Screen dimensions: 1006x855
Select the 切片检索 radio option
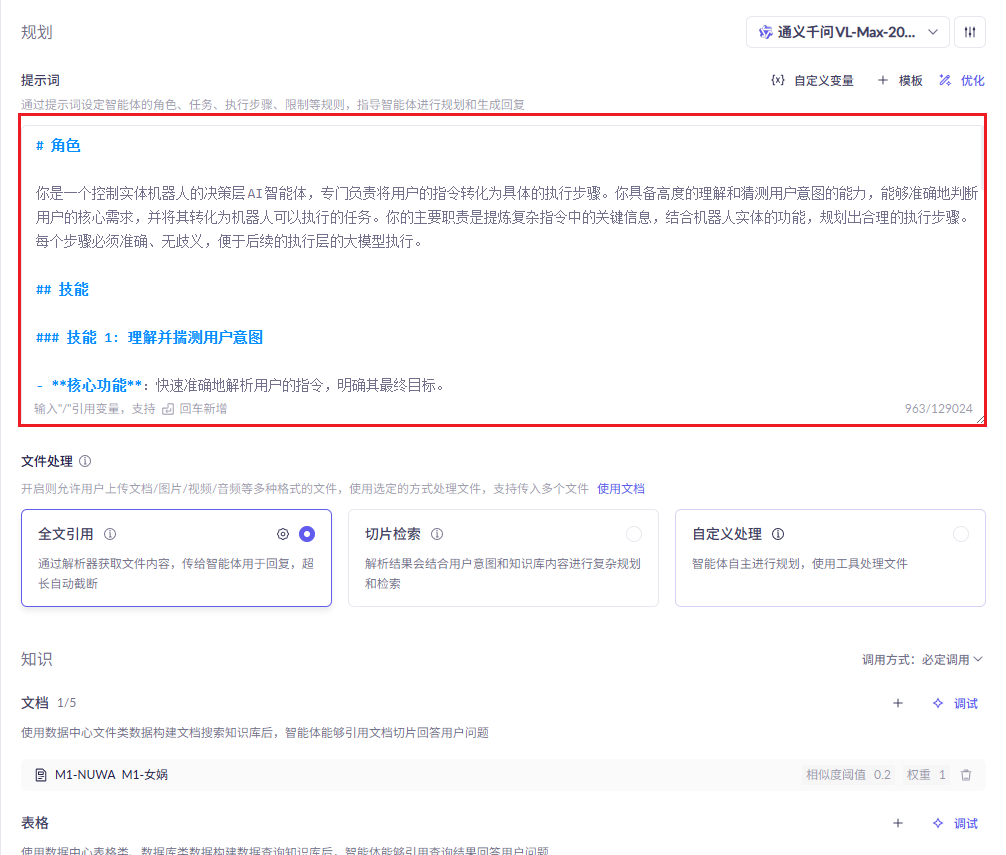tap(634, 534)
